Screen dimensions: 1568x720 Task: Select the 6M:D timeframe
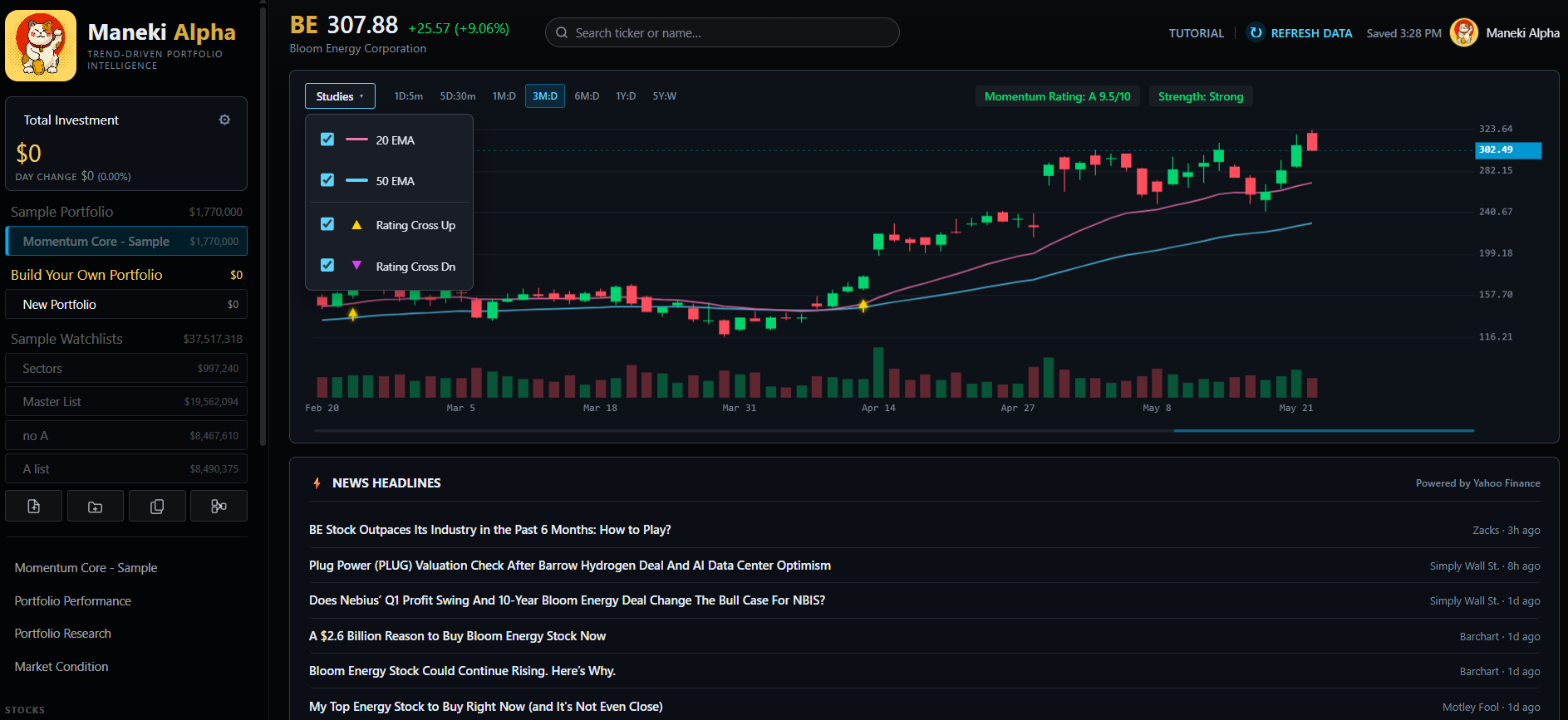[x=587, y=96]
